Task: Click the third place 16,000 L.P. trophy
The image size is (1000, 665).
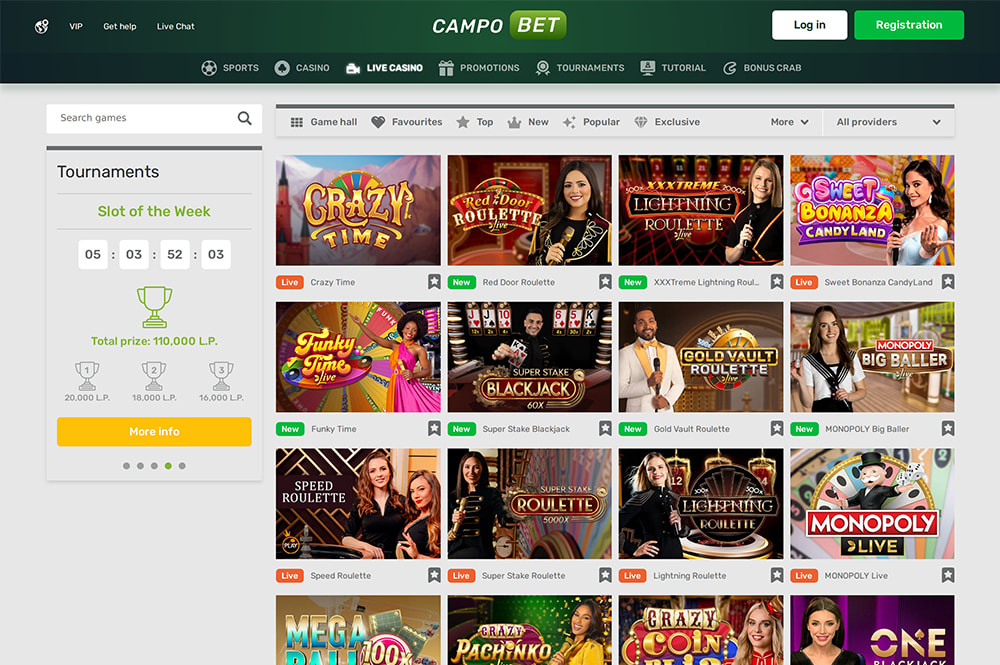Action: [x=221, y=376]
